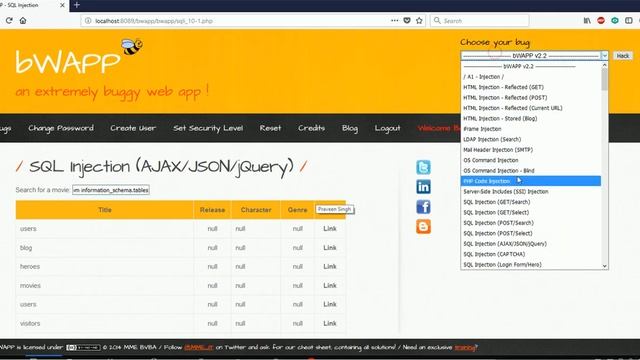
Task: Follow the Link in the blog row
Action: coord(330,248)
